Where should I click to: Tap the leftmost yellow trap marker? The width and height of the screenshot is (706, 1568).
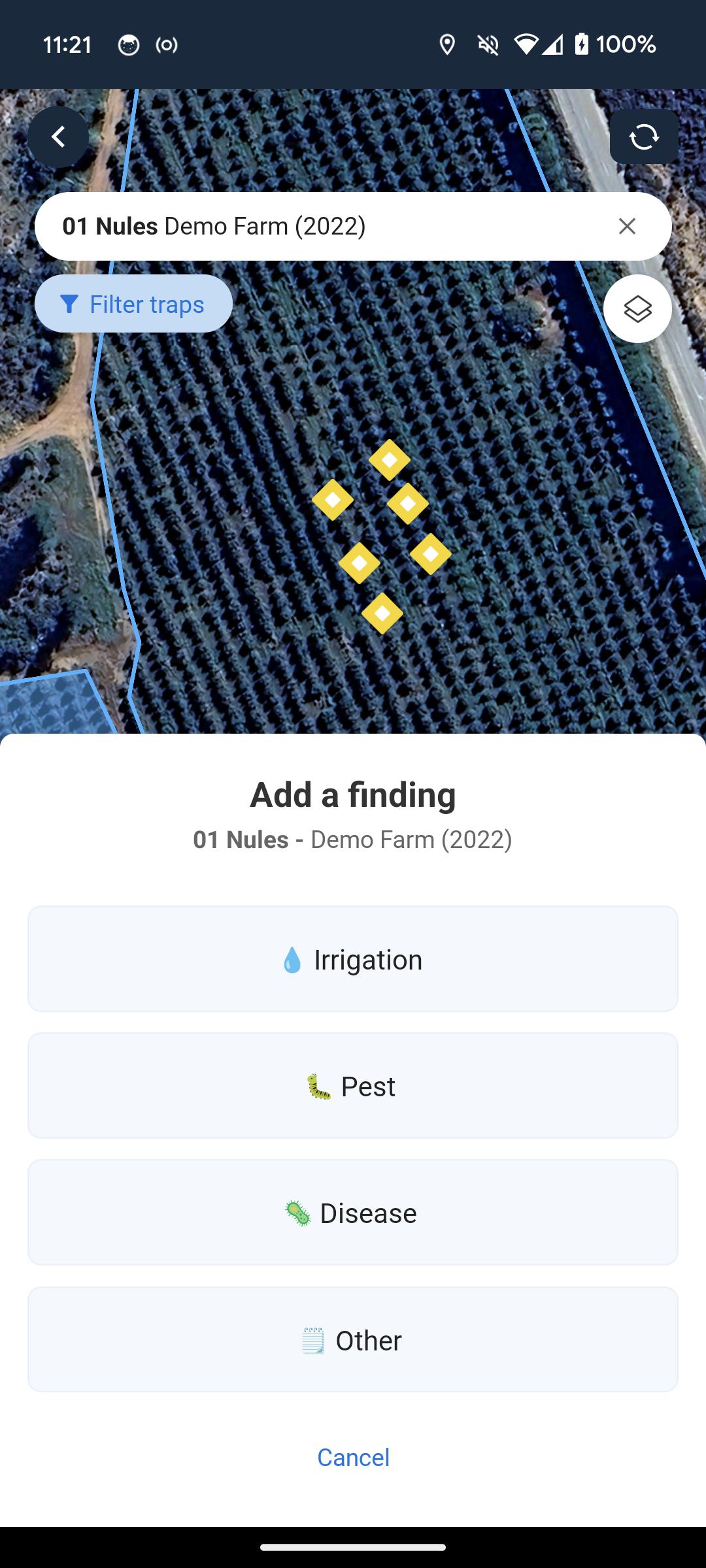[x=333, y=500]
